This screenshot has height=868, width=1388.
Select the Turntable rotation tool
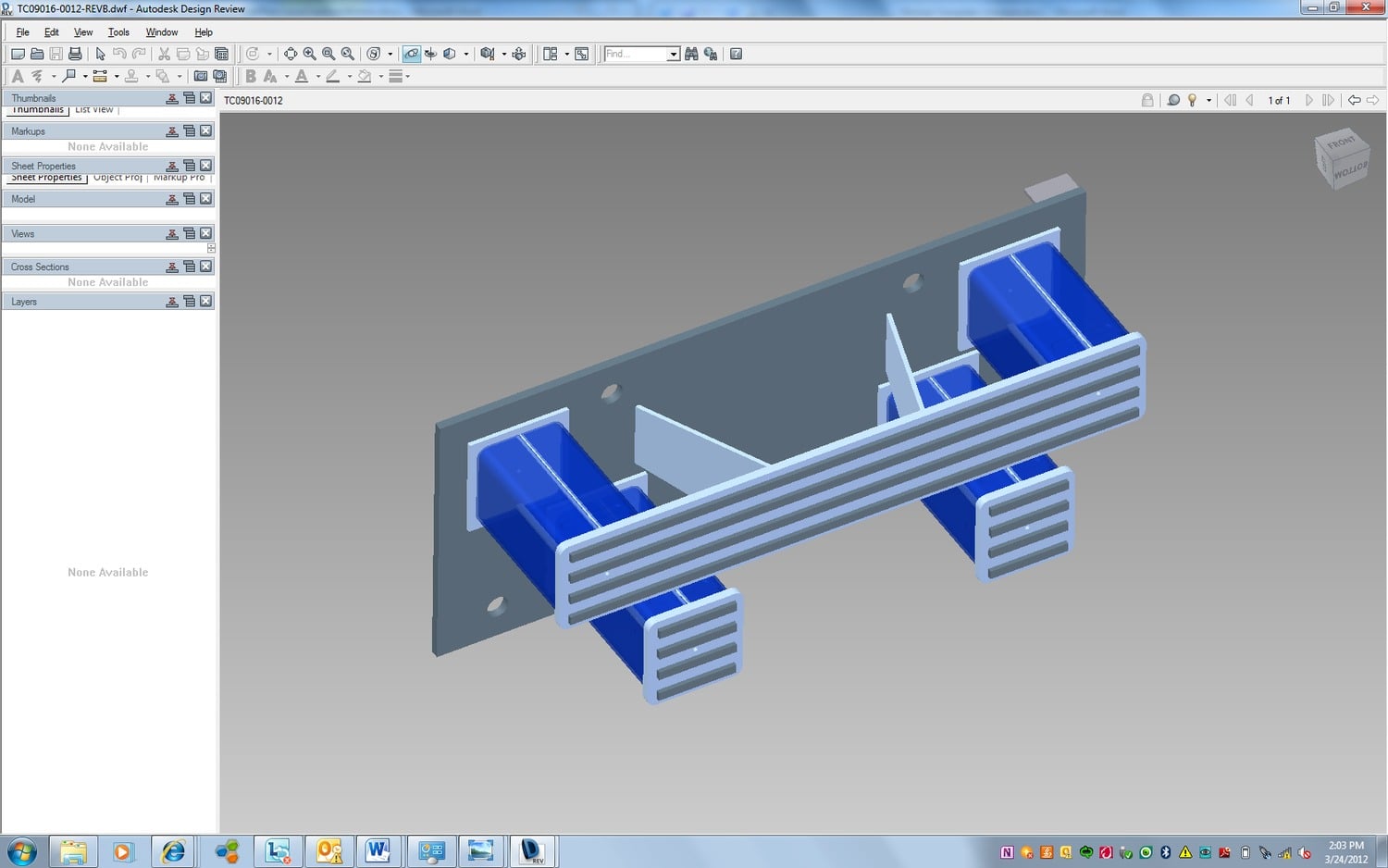click(430, 54)
